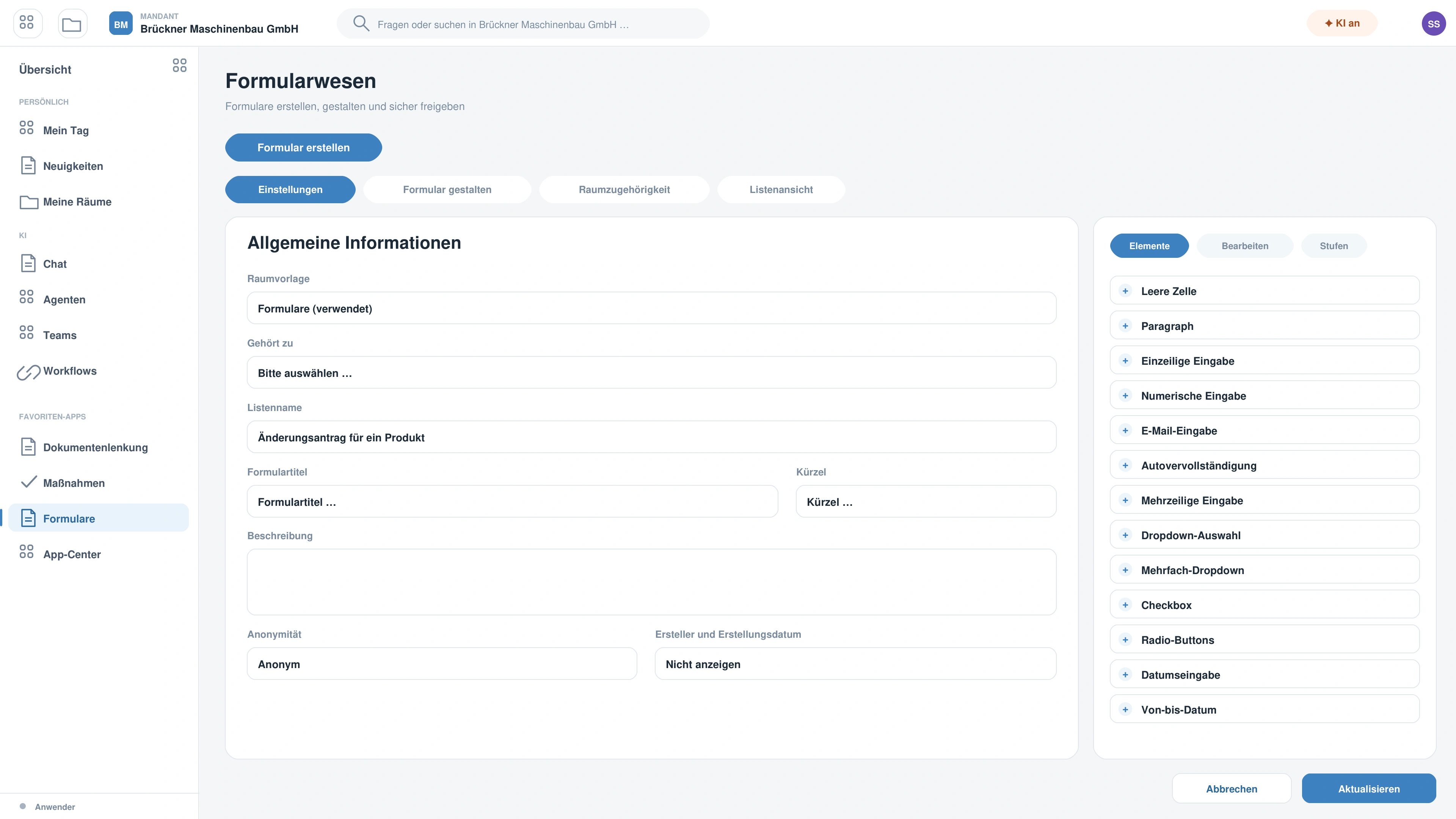Open App-Center in the sidebar
Viewport: 1456px width, 819px height.
(98, 554)
